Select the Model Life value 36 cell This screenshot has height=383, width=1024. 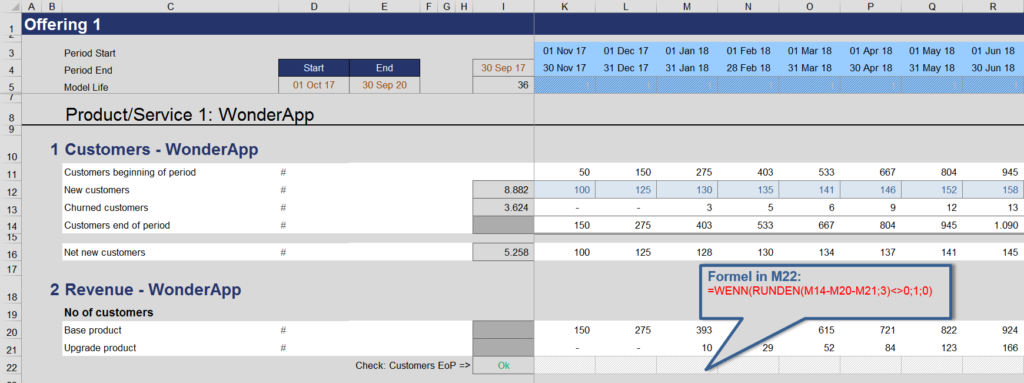click(503, 86)
